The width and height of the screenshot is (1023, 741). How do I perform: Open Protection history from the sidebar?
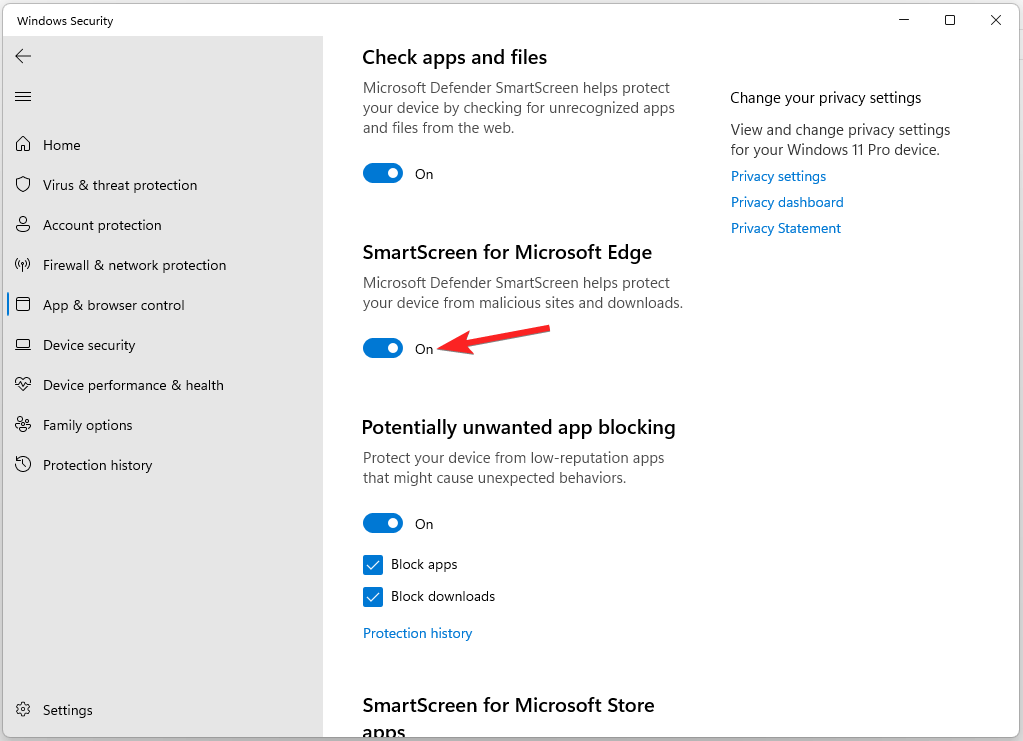click(x=23, y=464)
